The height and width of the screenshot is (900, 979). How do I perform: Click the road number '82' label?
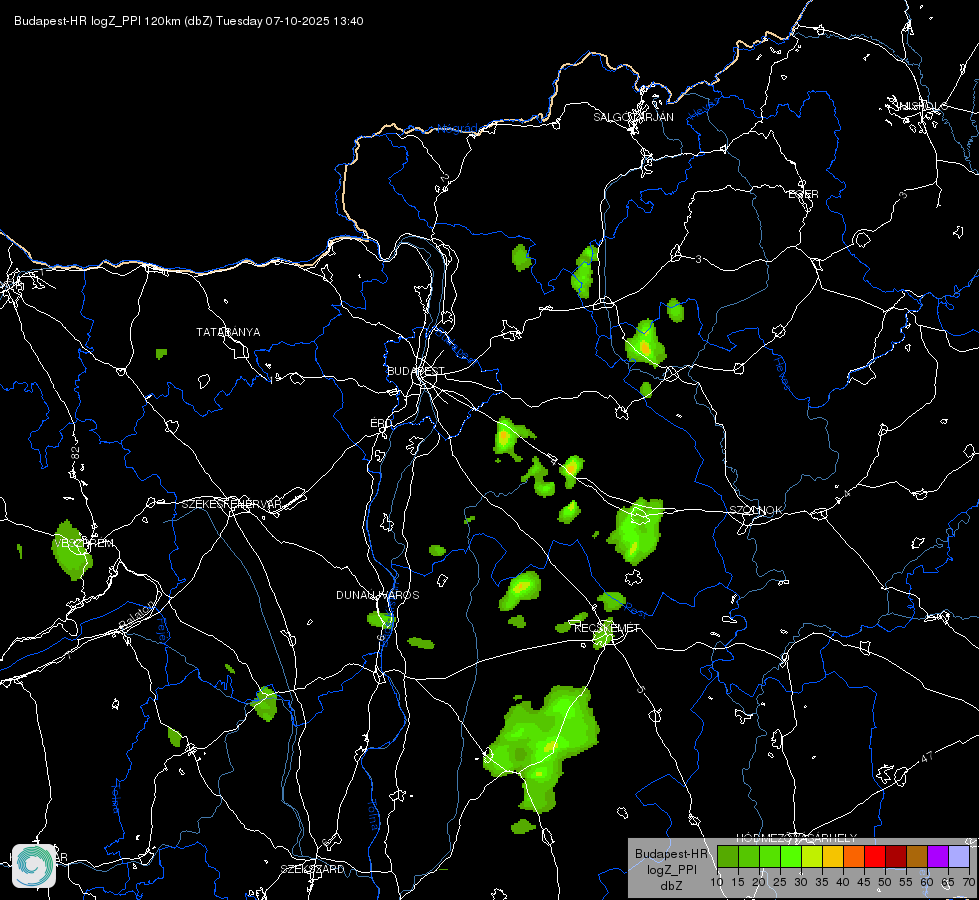pos(76,452)
